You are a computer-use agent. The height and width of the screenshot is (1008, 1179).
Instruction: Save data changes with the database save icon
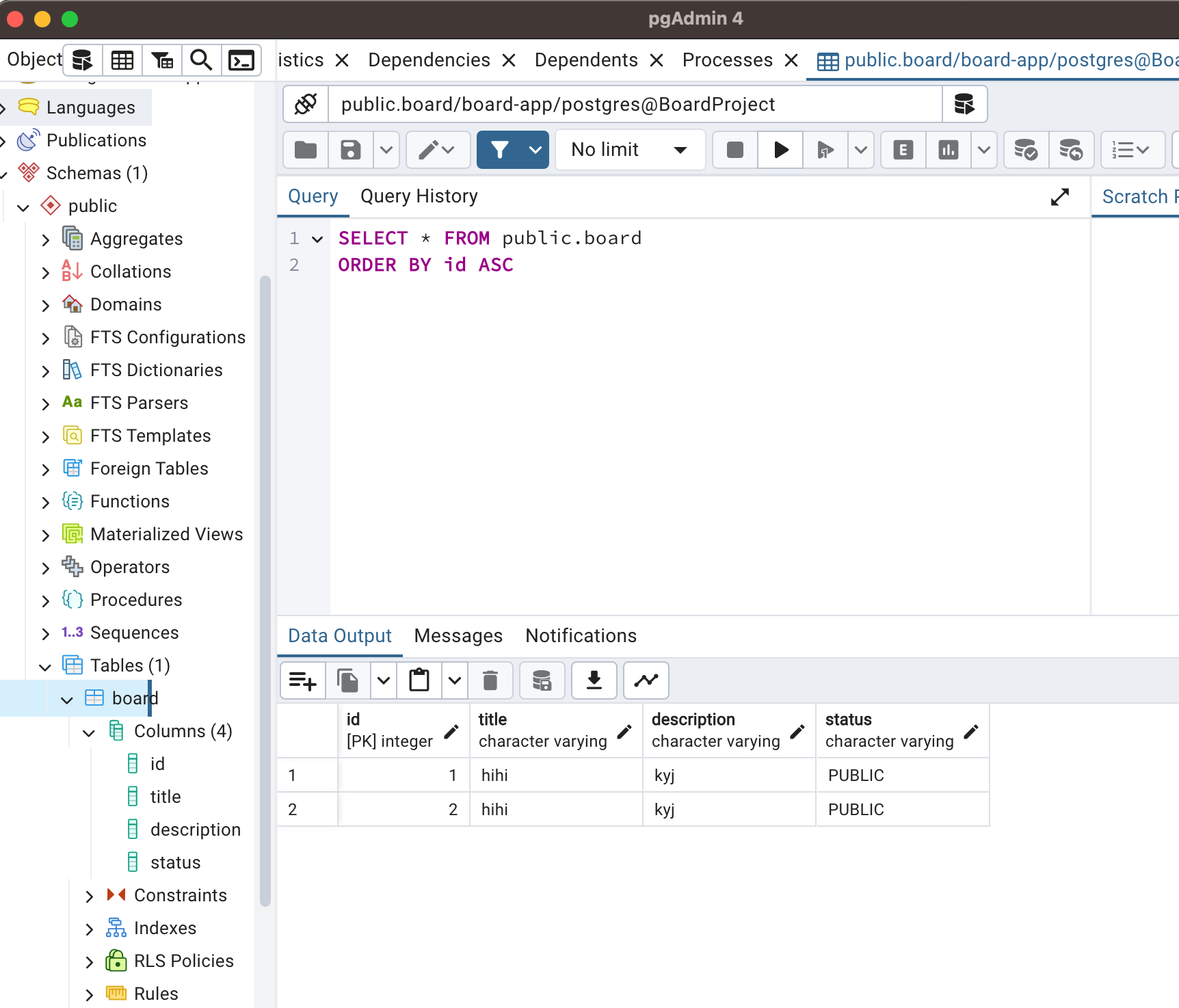[x=542, y=680]
